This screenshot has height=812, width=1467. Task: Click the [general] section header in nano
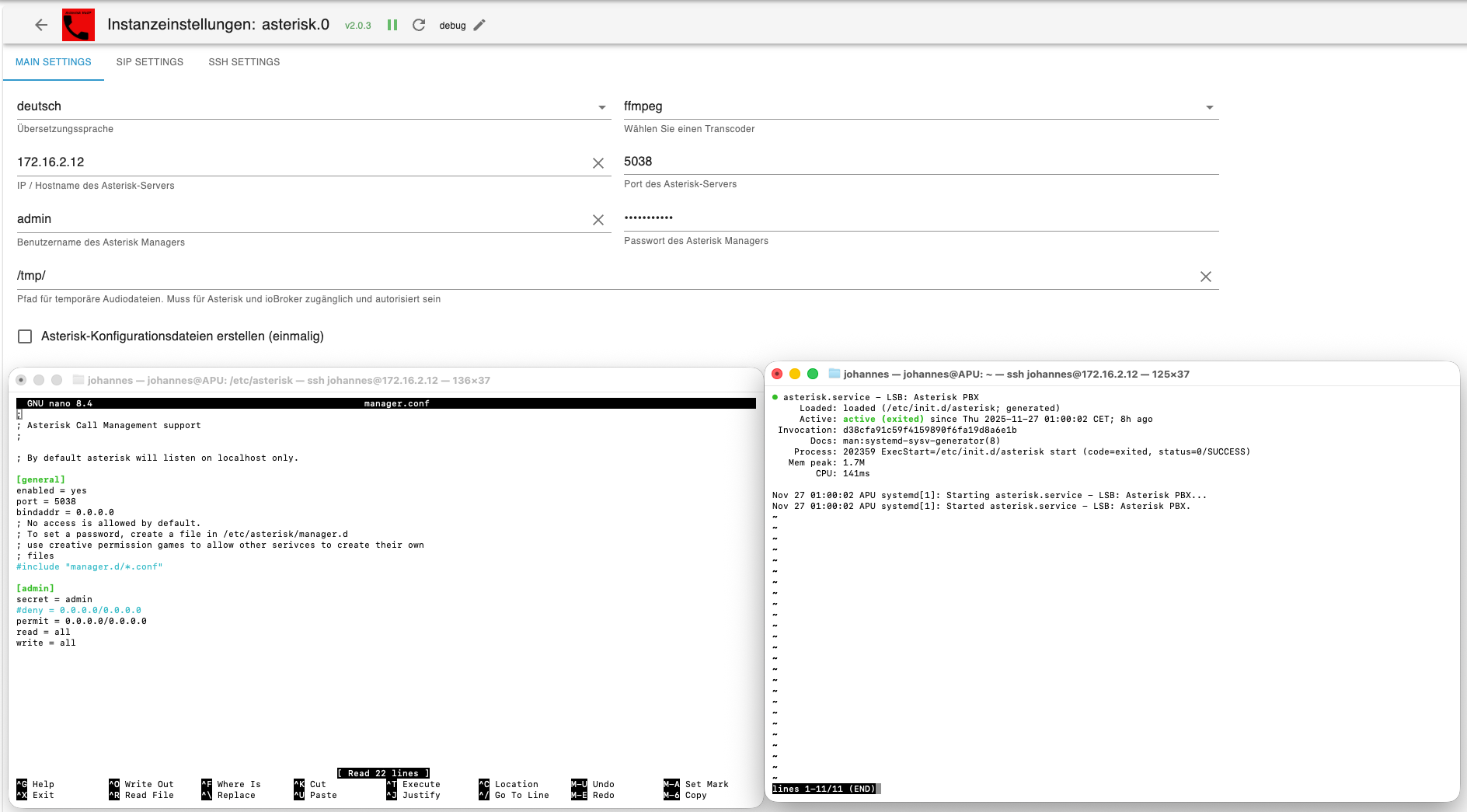click(41, 479)
